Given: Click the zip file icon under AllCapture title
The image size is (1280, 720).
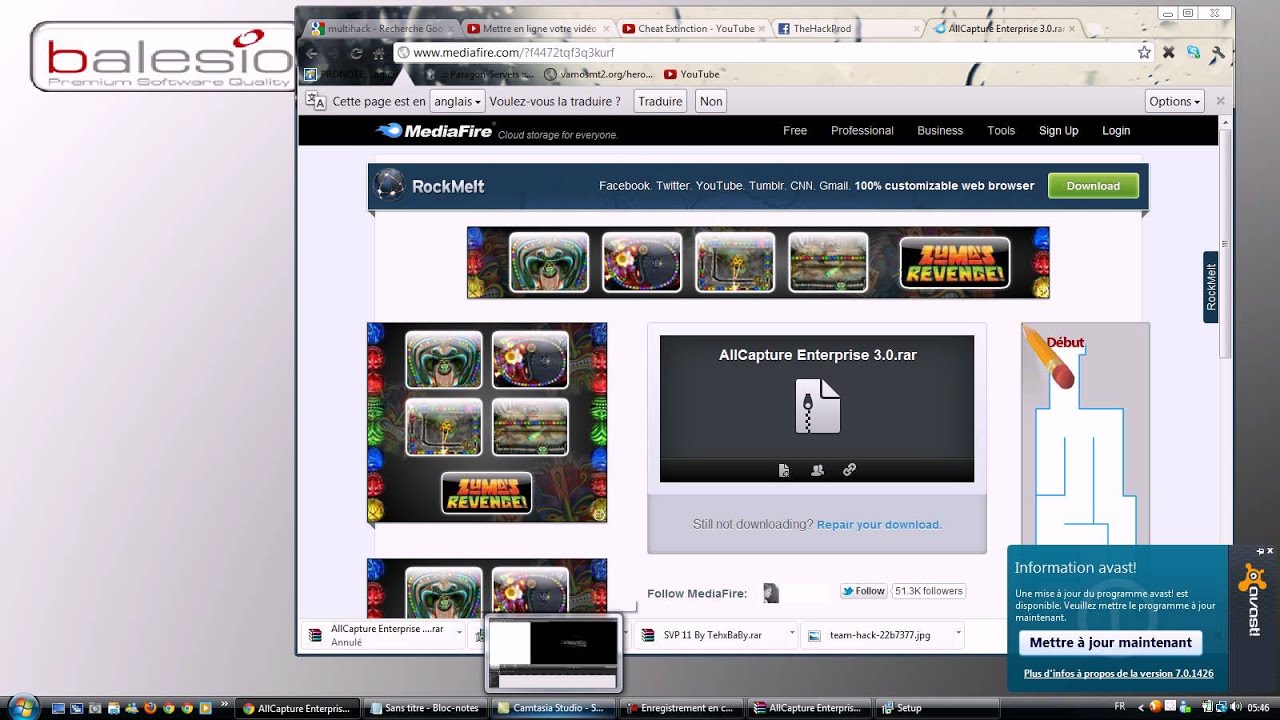Looking at the screenshot, I should pos(817,406).
